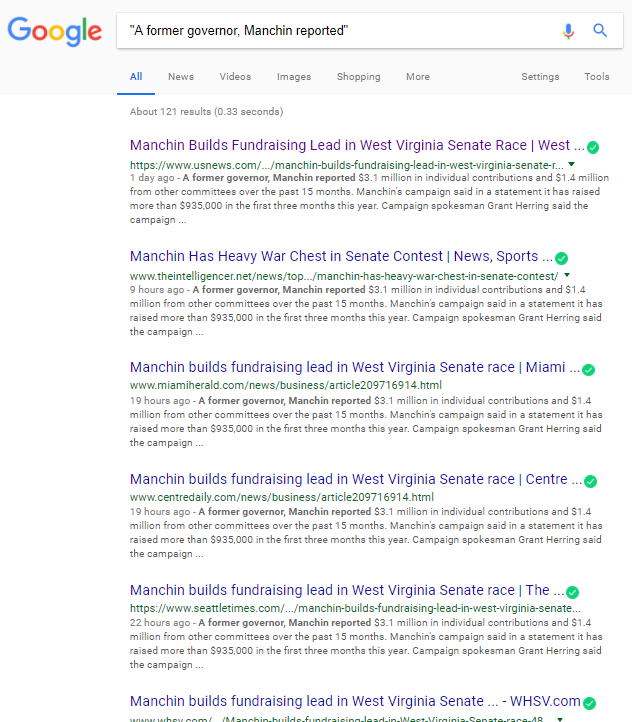
Task: Open the dropdown arrow after the theintelligencer.net URL
Action: 567,275
